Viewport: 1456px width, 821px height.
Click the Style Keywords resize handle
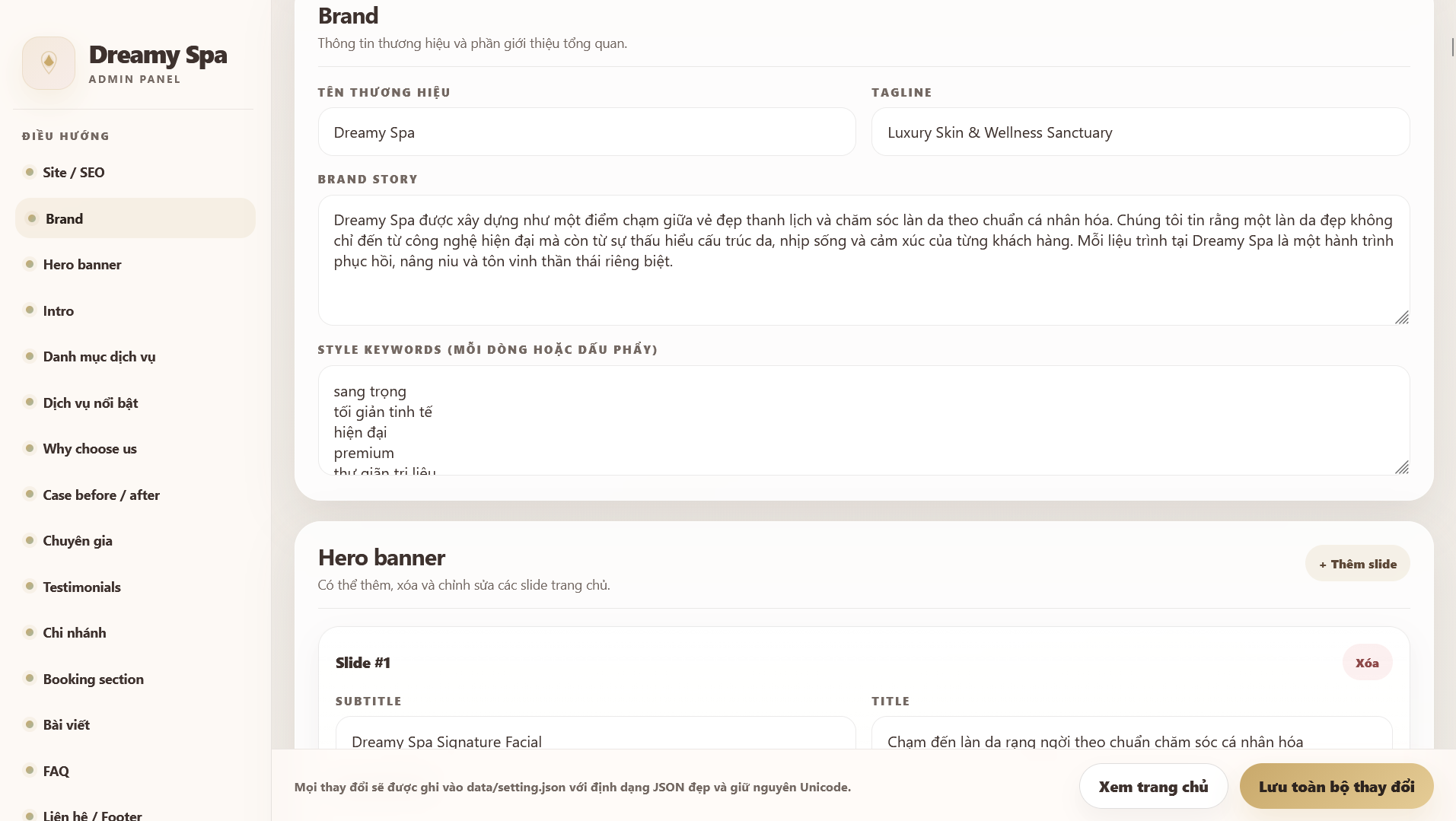[1401, 467]
